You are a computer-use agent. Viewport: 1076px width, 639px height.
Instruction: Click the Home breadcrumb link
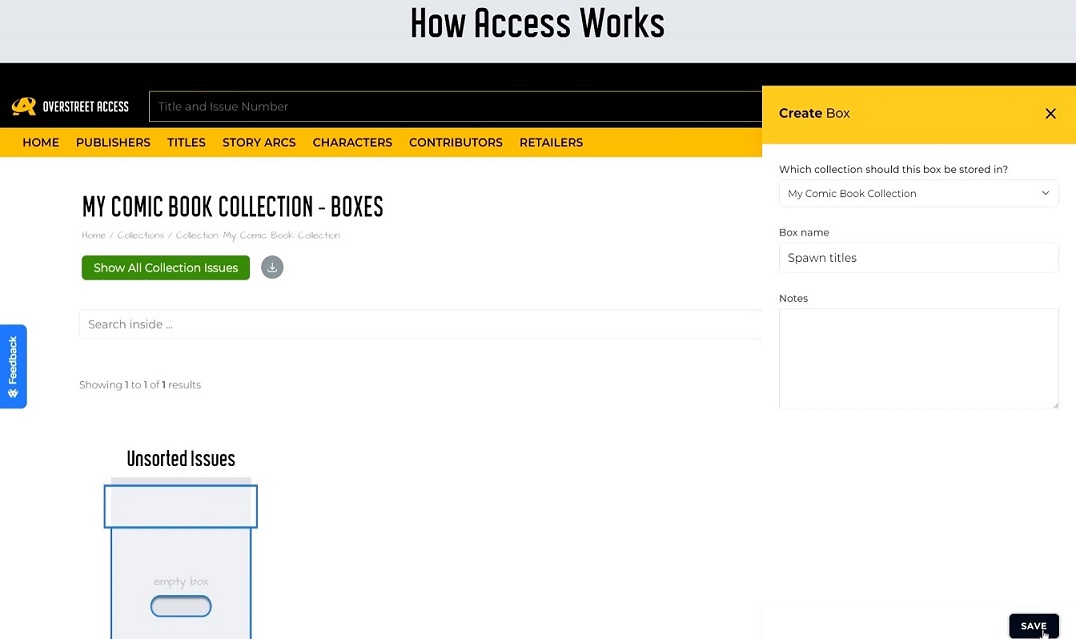93,236
